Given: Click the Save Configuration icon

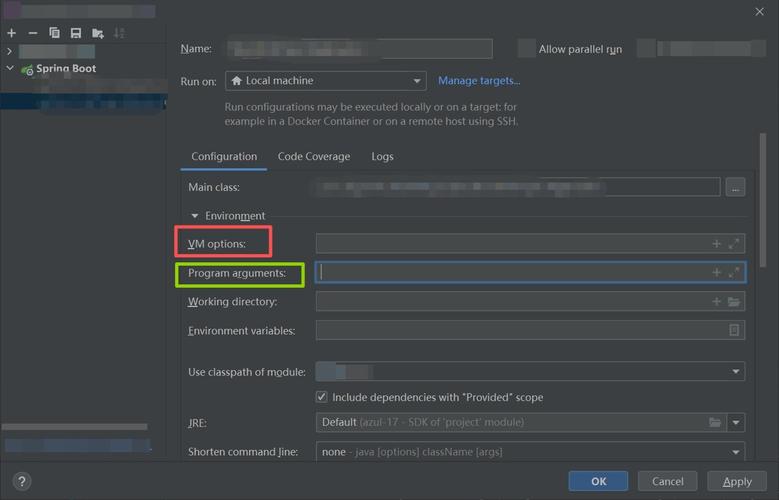Looking at the screenshot, I should (x=75, y=33).
